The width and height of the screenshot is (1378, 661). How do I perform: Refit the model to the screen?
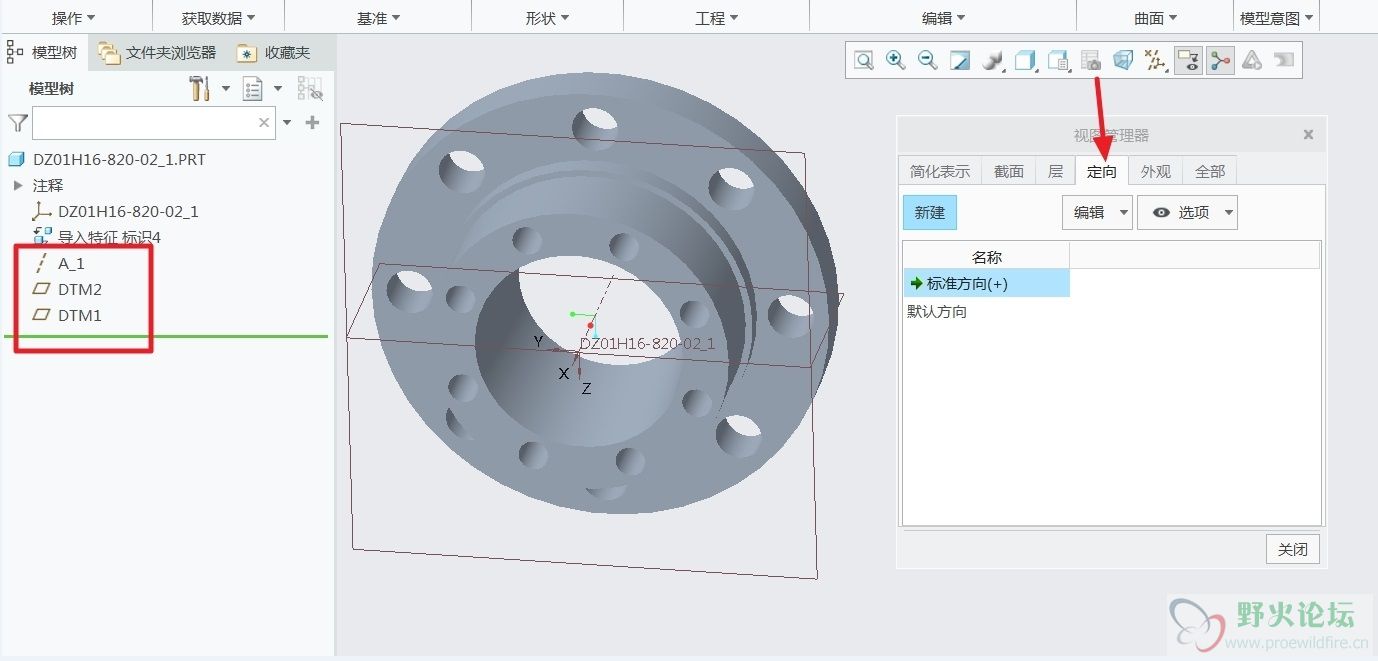coord(864,61)
